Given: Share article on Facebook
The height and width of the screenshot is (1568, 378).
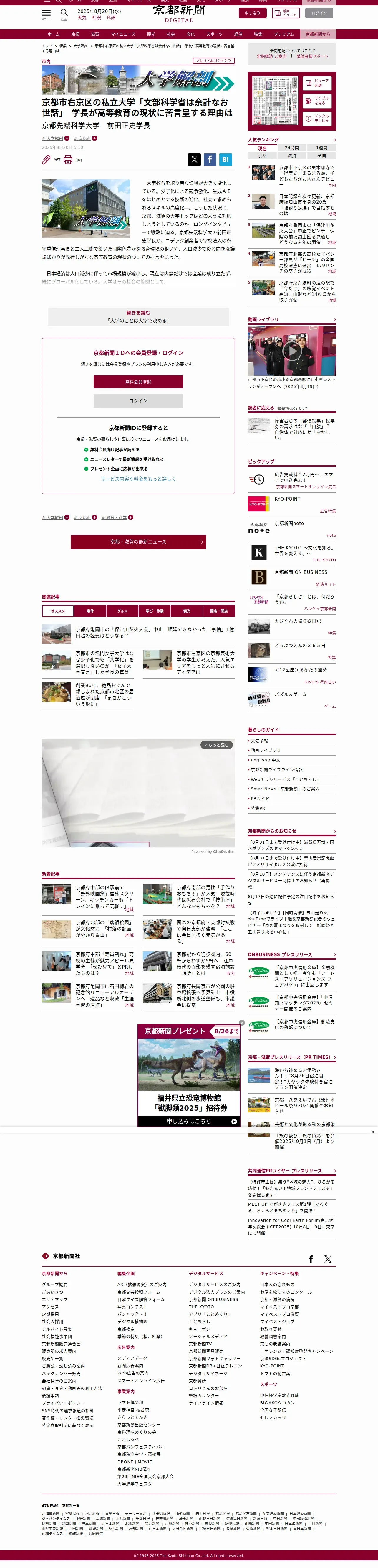Looking at the screenshot, I should [x=210, y=159].
